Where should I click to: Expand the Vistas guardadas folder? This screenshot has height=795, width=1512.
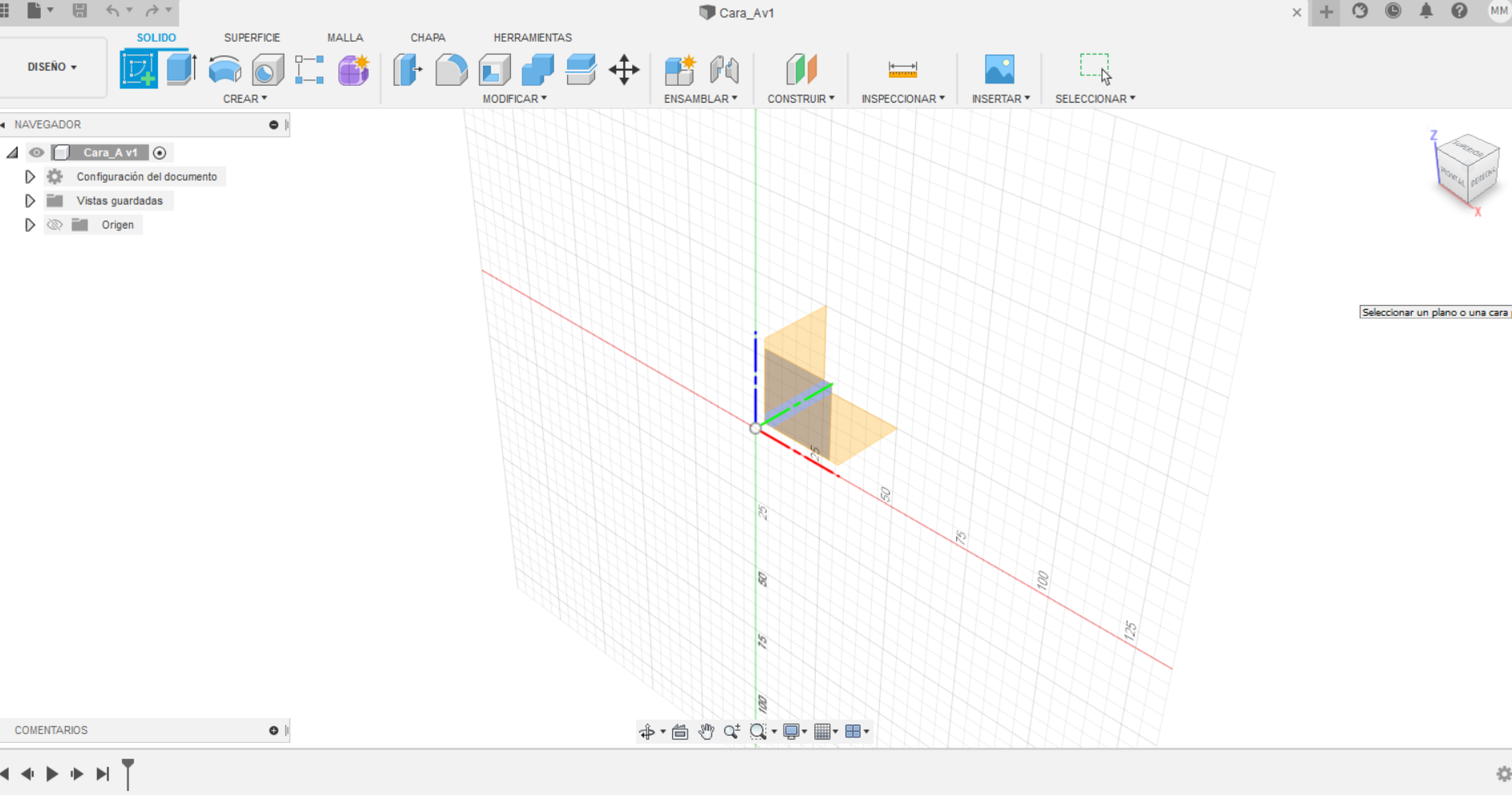click(30, 201)
